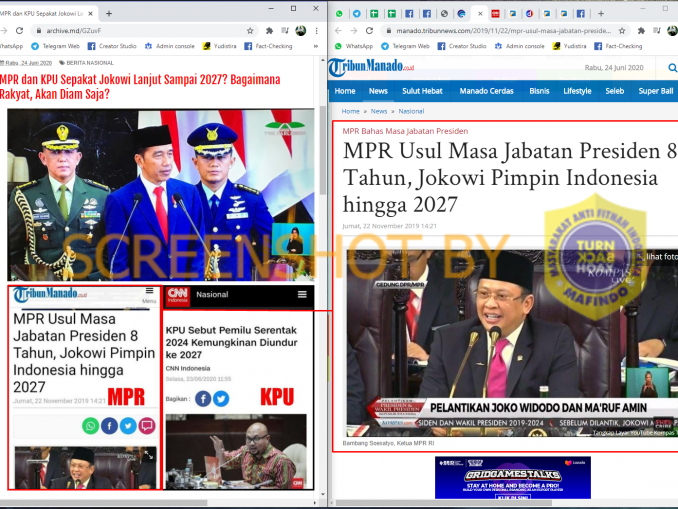678x509 pixels.
Task: Open Creator Studio bookmark in right browser
Action: pos(462,46)
